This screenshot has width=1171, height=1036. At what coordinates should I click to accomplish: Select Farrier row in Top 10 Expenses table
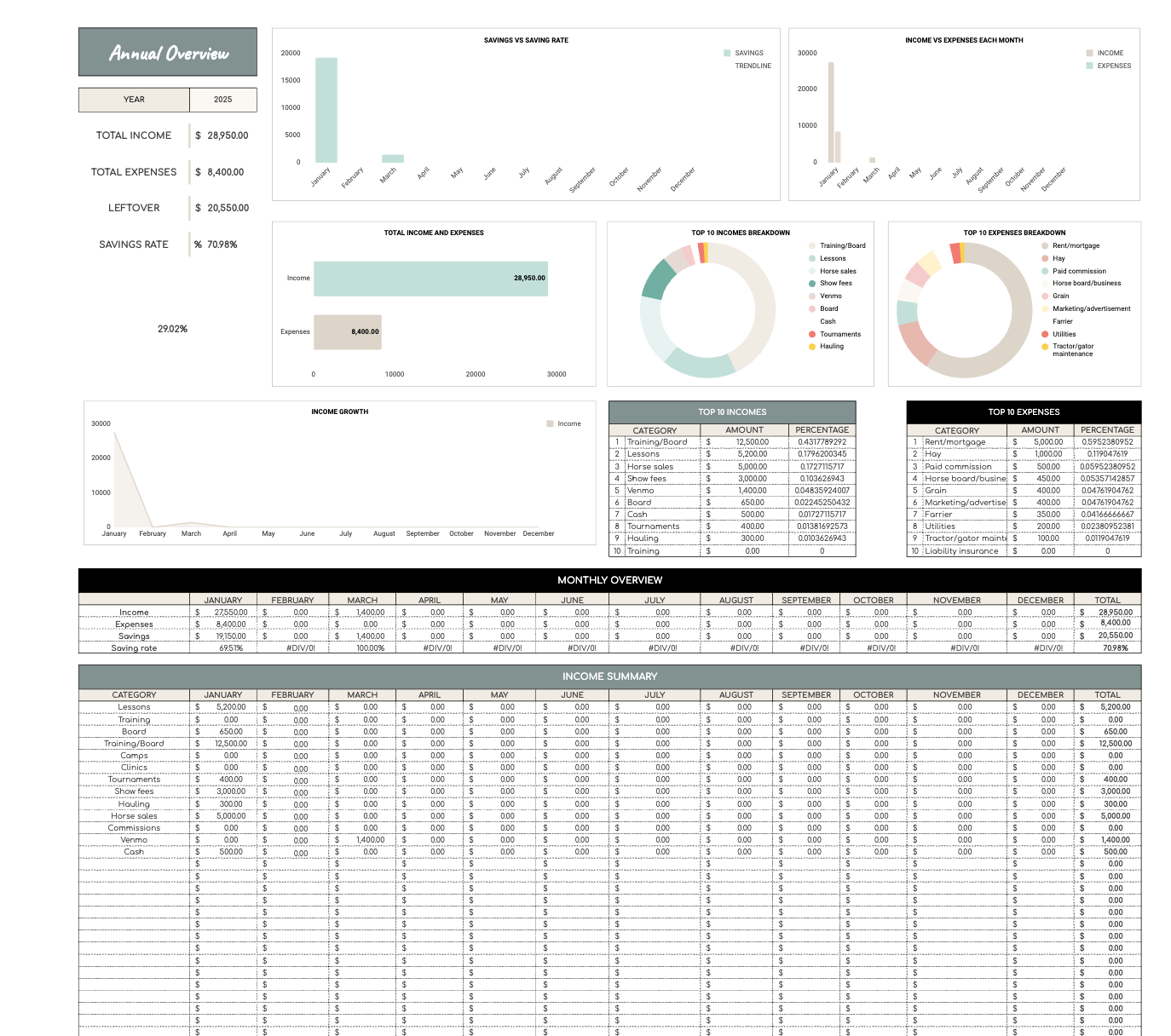coord(1024,515)
